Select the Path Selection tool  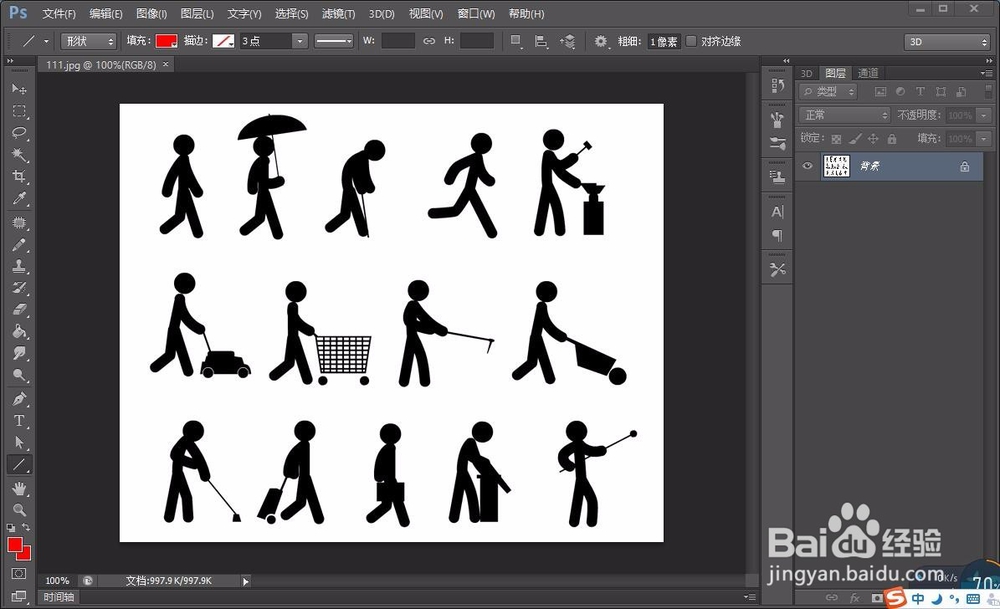[x=19, y=443]
